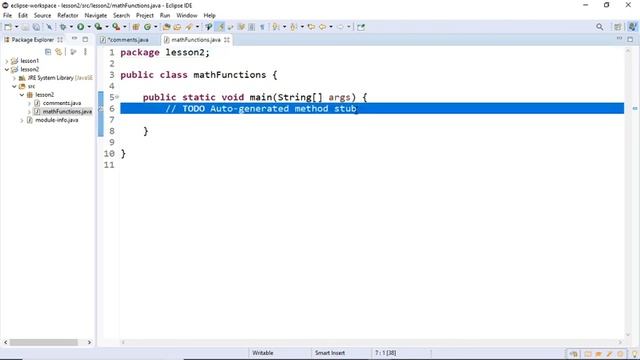
Task: Close the mathFunctions.java editor tab
Action: [x=227, y=40]
